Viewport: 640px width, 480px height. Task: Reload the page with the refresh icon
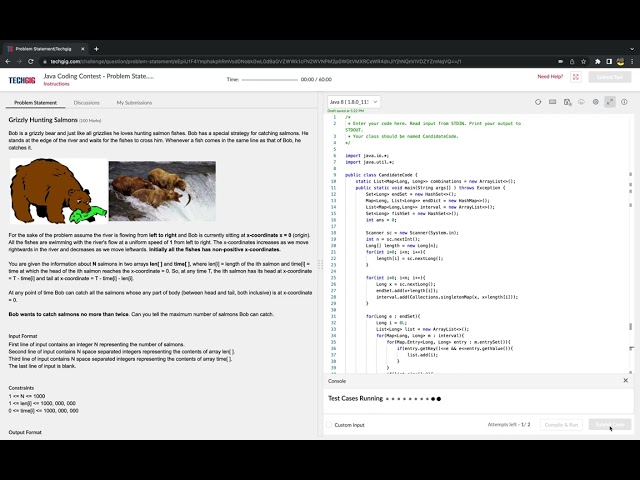pos(31,62)
